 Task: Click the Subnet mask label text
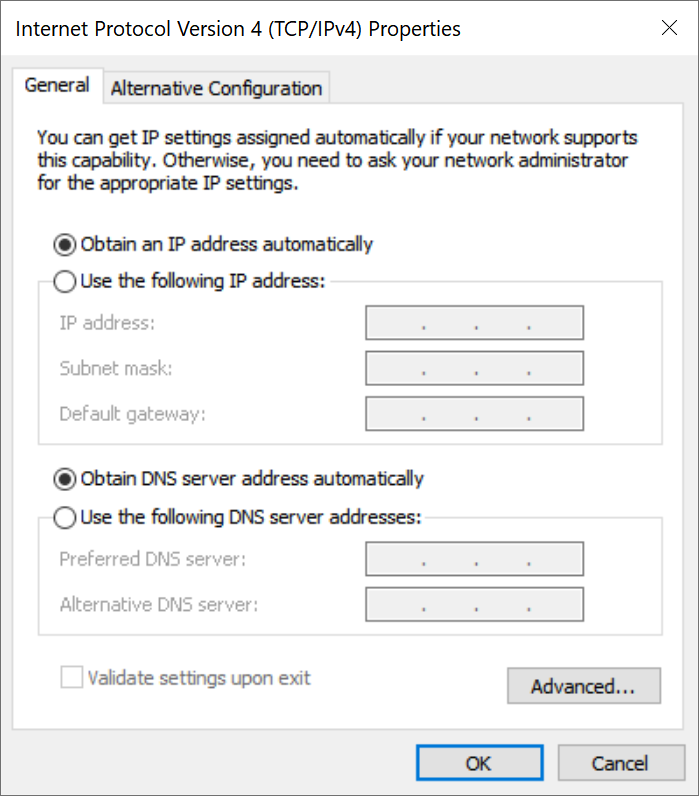(116, 369)
